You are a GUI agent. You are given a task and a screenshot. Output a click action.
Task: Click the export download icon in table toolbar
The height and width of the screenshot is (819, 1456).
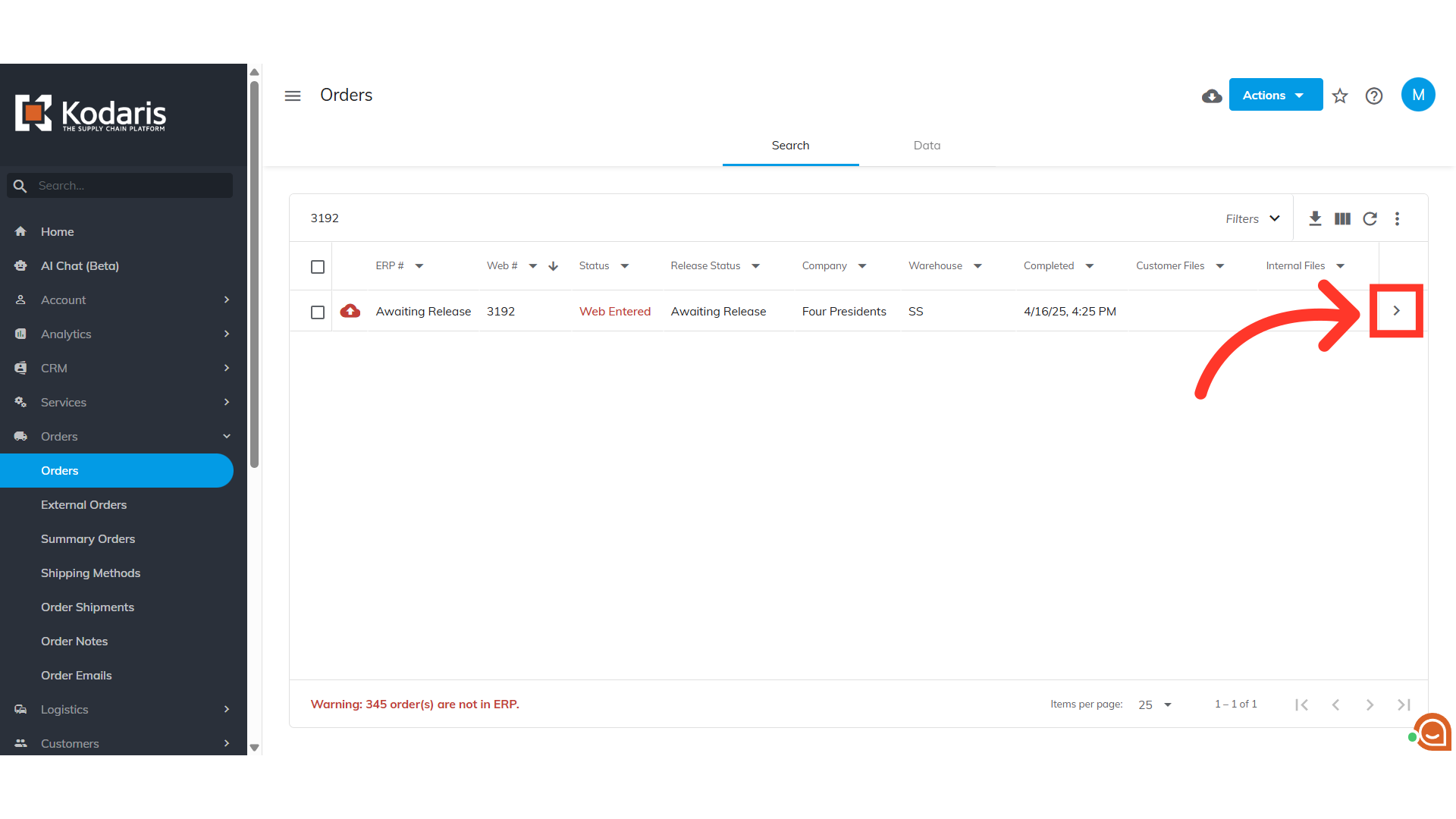coord(1315,218)
